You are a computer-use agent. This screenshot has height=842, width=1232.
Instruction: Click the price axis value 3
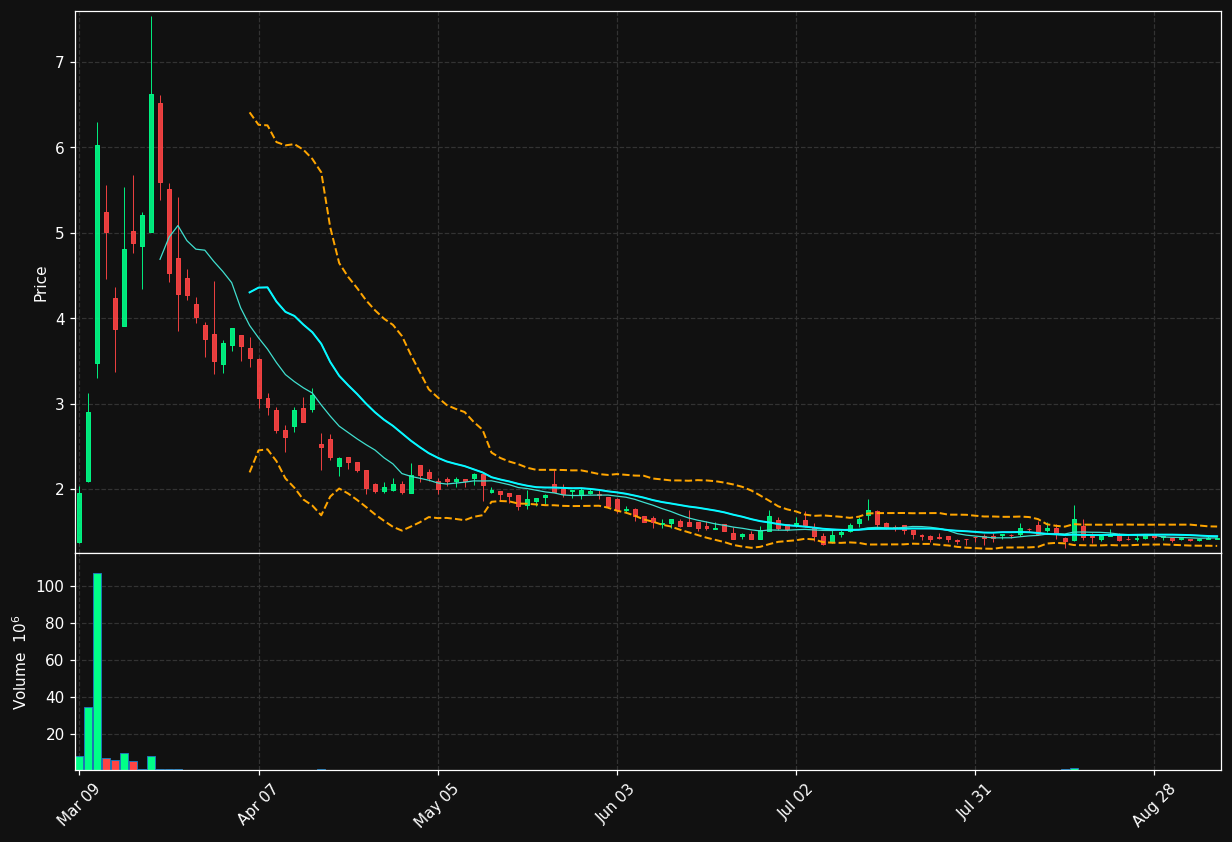point(59,405)
